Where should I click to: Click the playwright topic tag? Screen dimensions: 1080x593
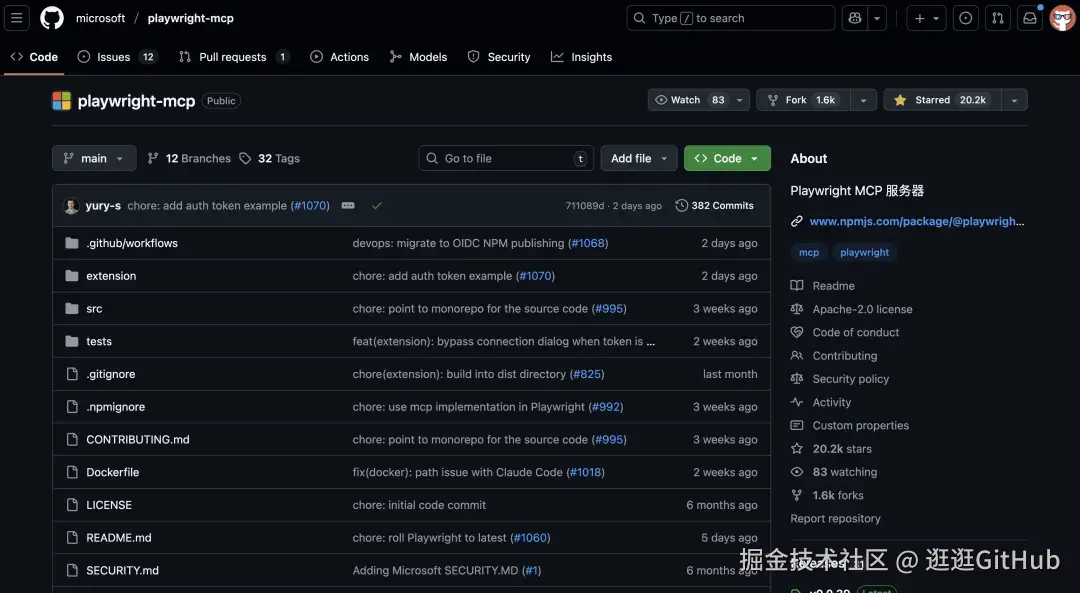coord(864,253)
